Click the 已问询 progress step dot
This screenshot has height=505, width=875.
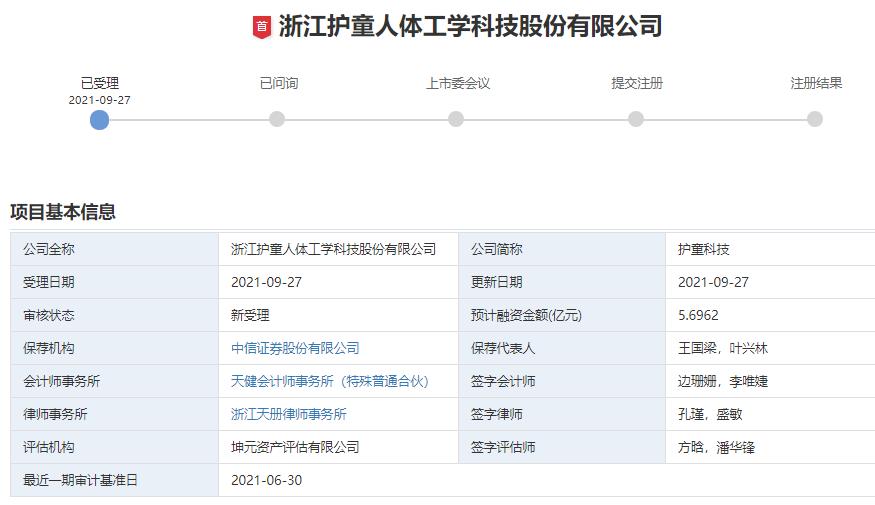277,119
